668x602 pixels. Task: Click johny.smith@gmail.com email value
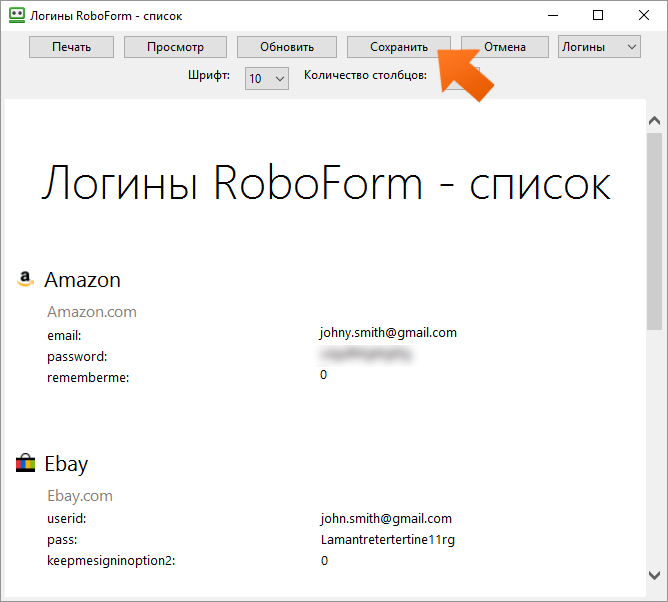388,333
